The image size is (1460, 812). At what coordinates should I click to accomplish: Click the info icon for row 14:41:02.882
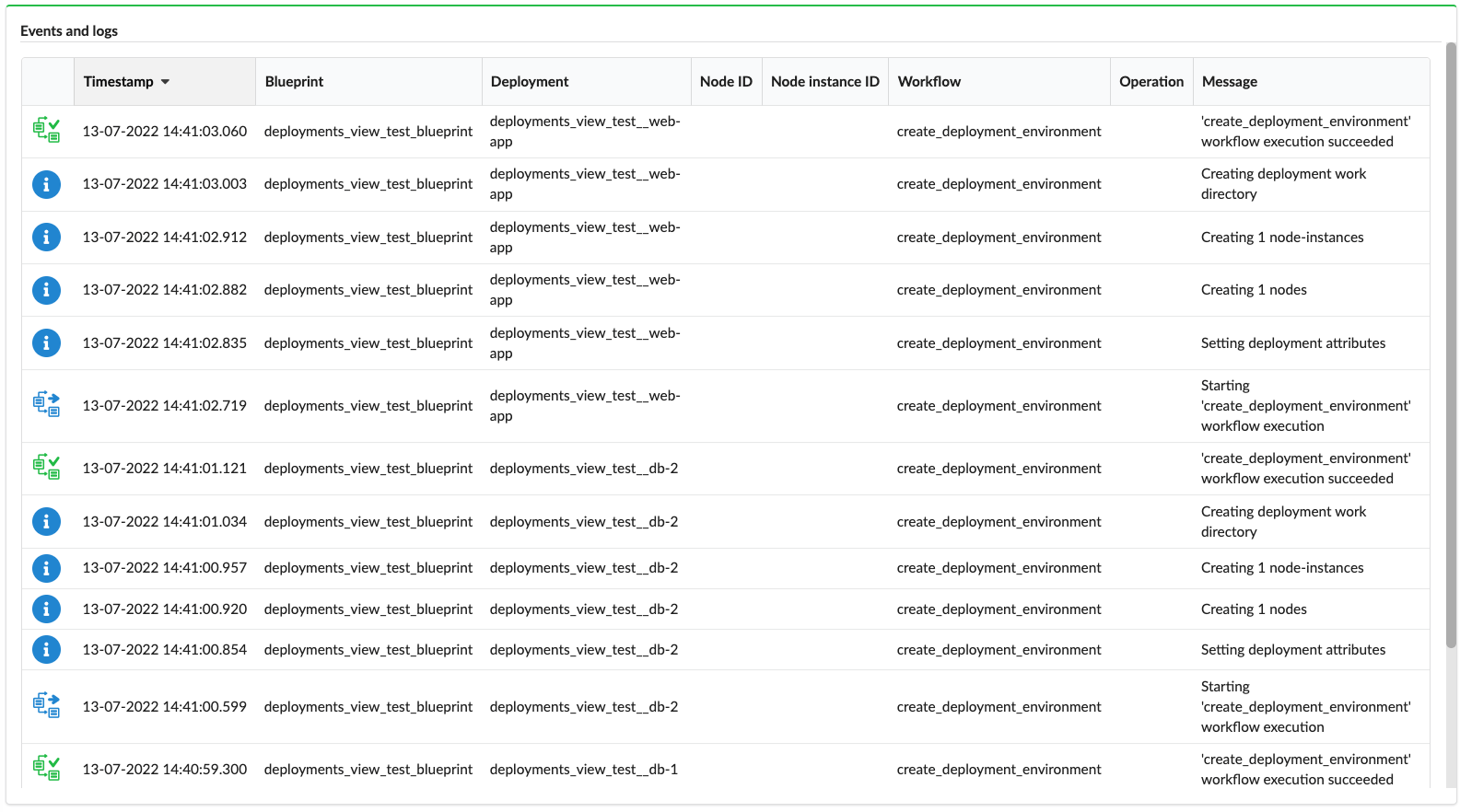[x=46, y=290]
